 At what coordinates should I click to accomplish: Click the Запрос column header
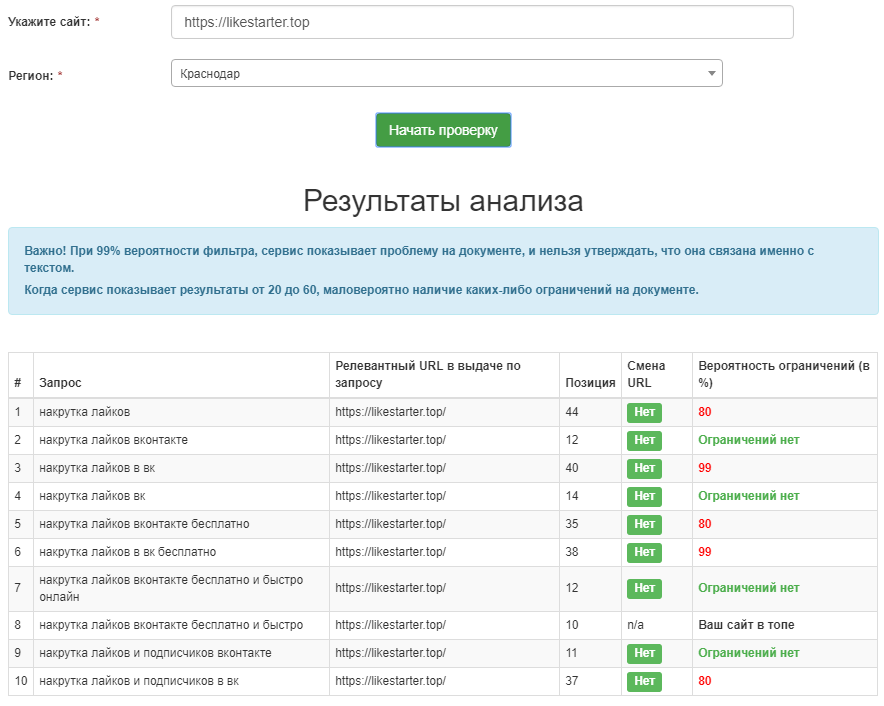click(60, 382)
